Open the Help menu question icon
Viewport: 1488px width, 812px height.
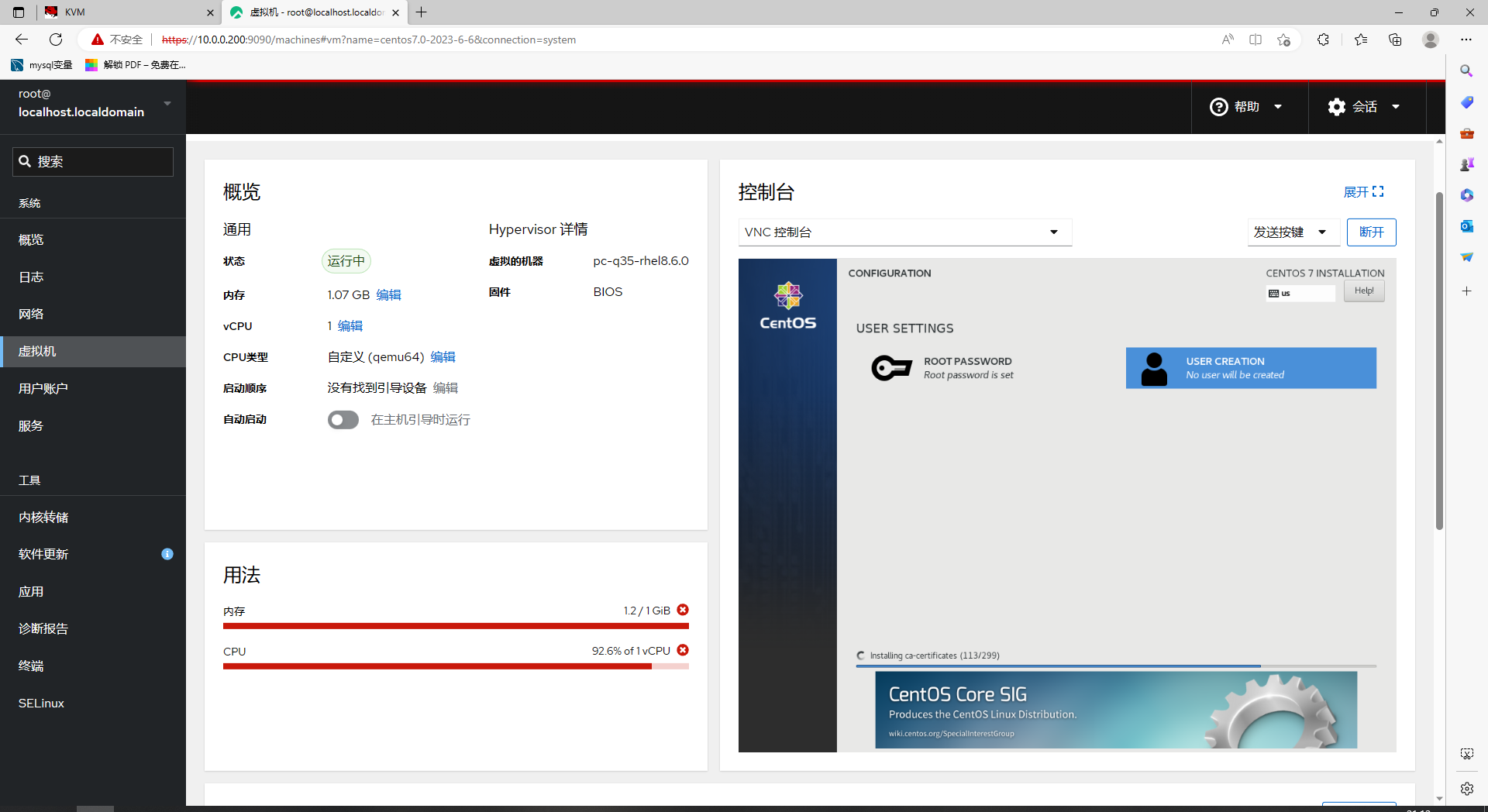1219,107
